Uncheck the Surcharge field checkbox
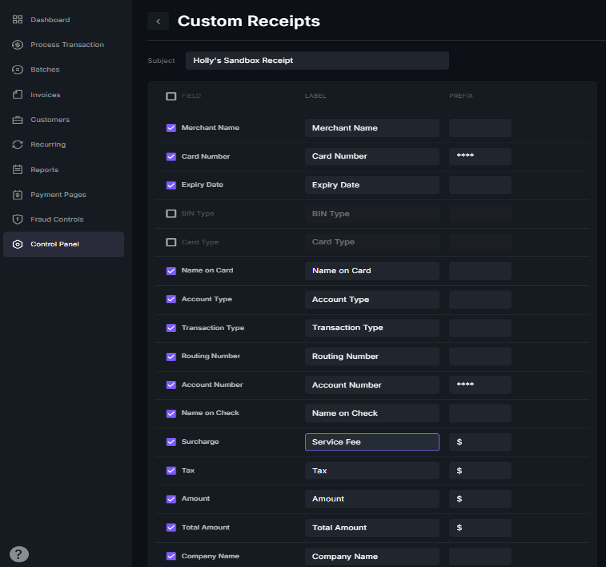This screenshot has height=568, width=606. [171, 442]
